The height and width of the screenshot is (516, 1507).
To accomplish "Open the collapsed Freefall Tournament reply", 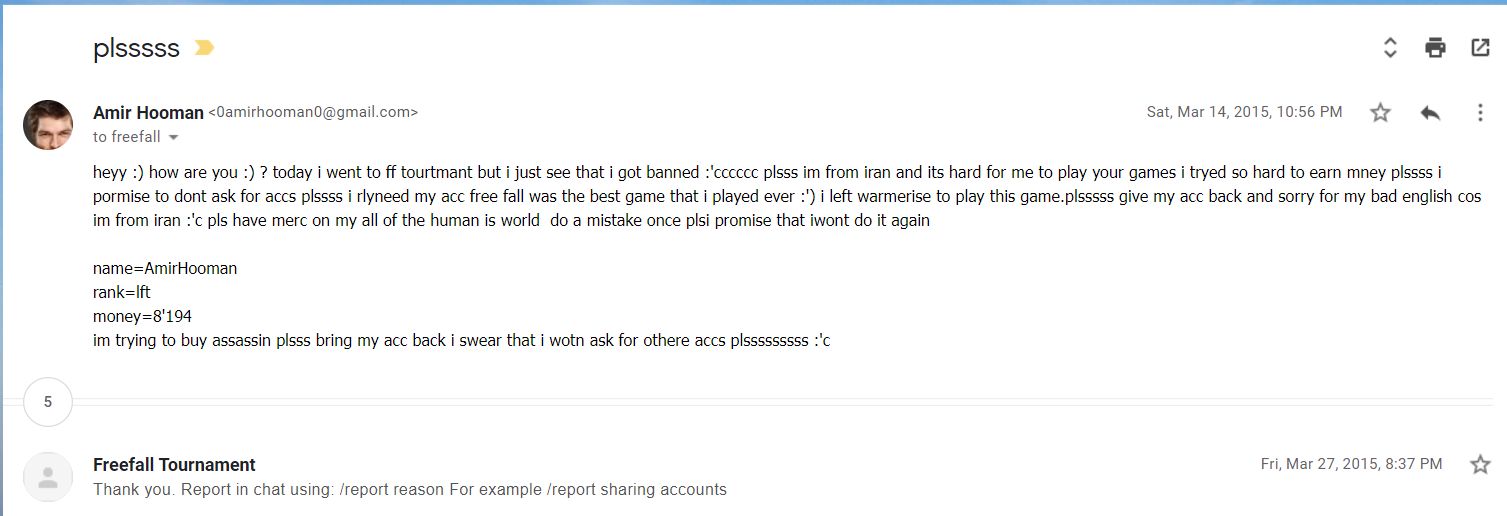I will 600,490.
